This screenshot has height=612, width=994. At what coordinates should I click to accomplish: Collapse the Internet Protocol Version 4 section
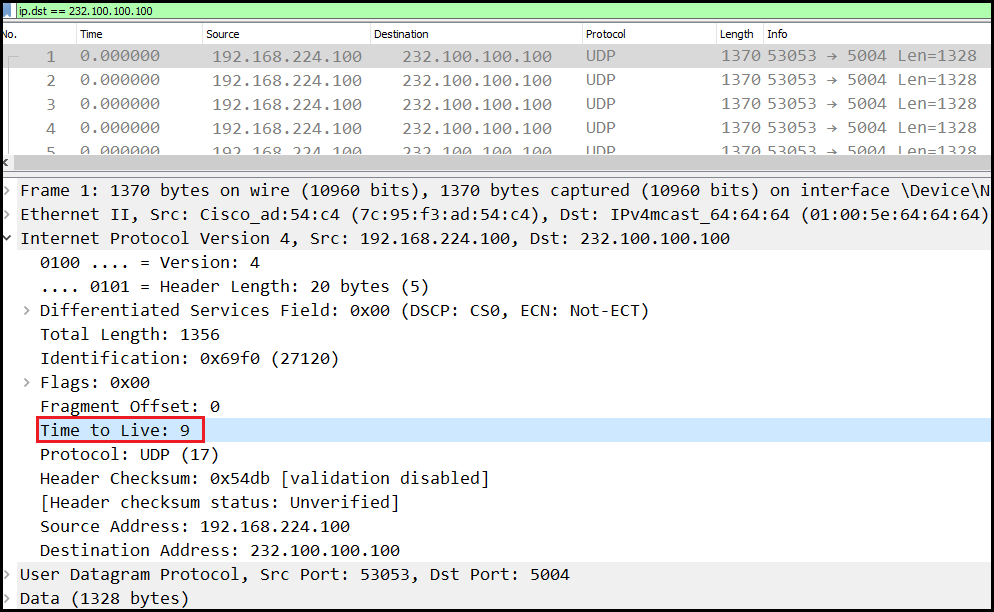(x=8, y=239)
